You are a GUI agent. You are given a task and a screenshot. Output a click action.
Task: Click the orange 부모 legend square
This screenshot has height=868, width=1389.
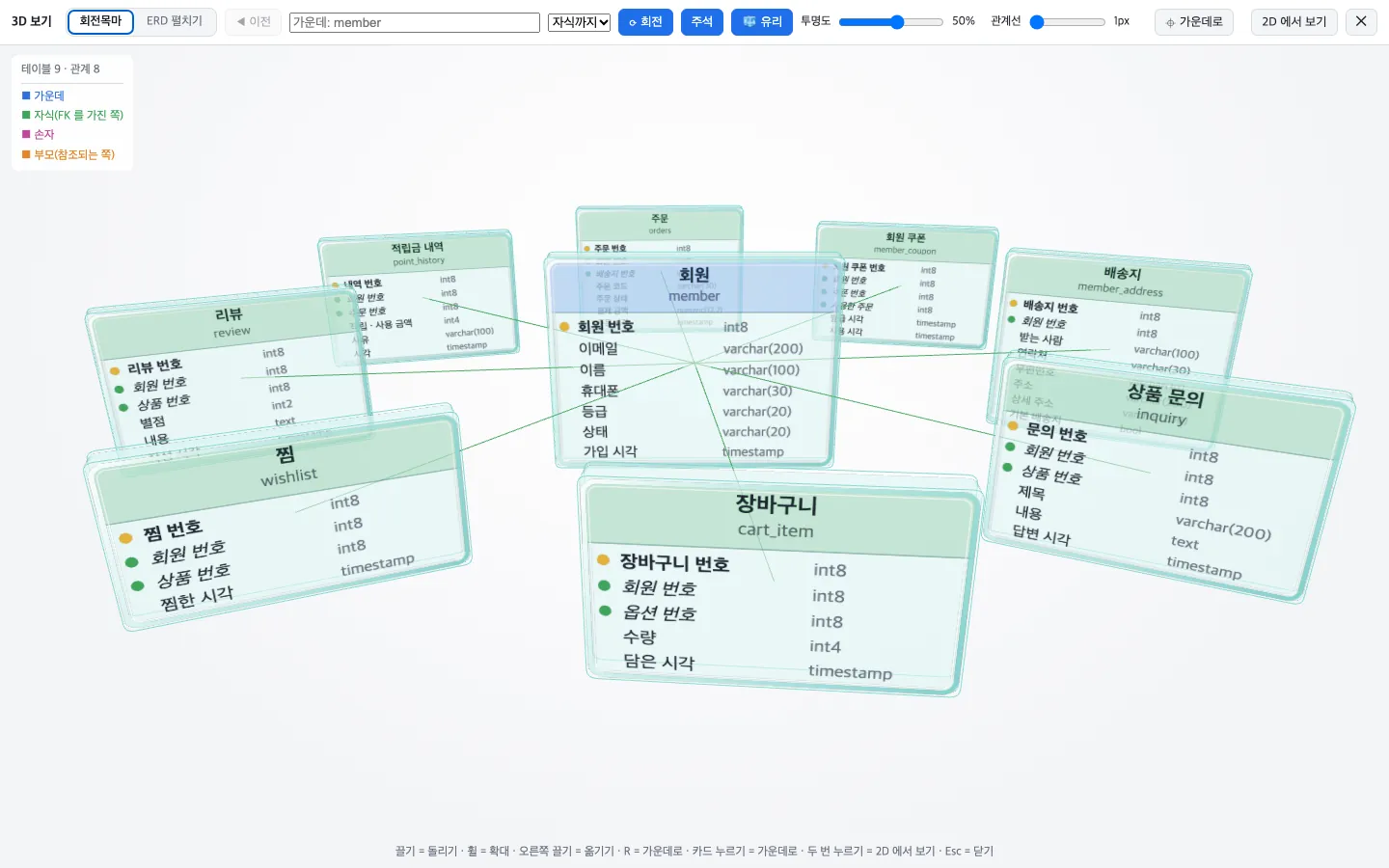[x=26, y=154]
